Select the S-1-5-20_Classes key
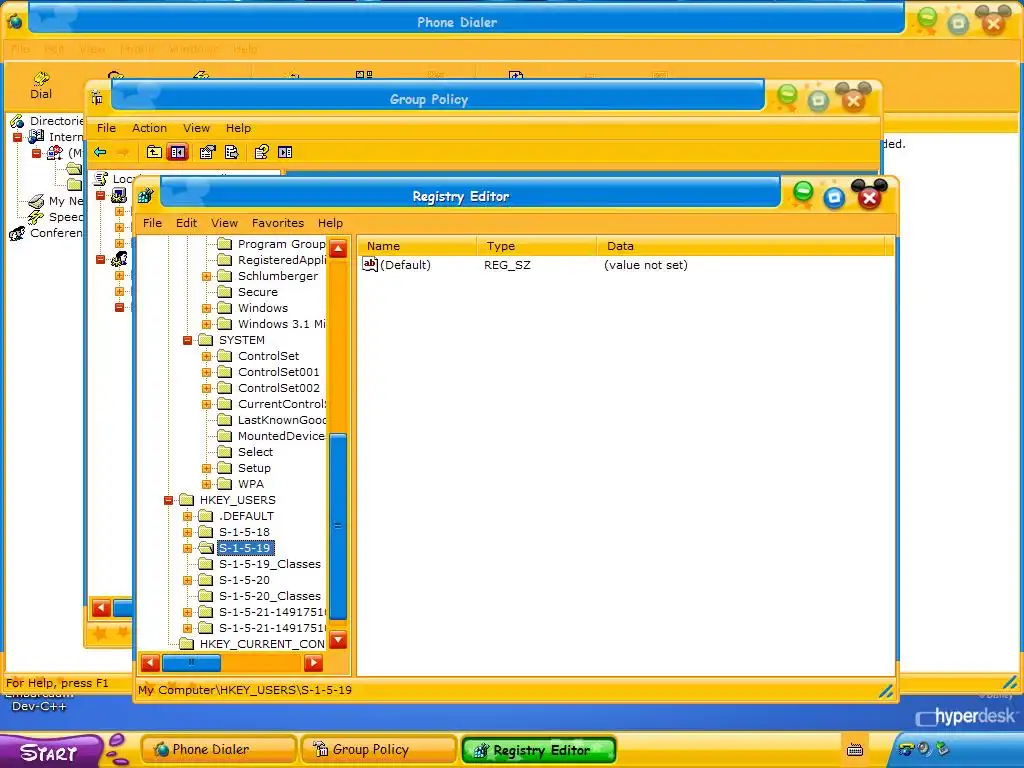The width and height of the screenshot is (1024, 768). coord(270,596)
